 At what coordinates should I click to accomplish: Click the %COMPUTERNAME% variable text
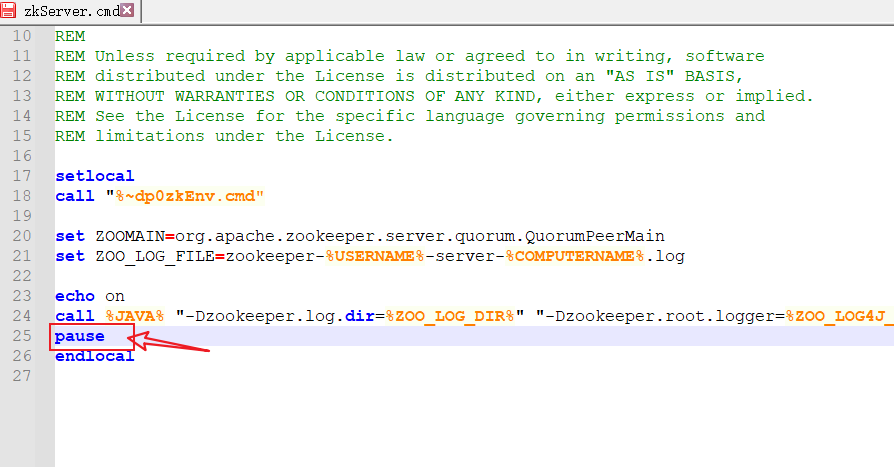coord(574,256)
